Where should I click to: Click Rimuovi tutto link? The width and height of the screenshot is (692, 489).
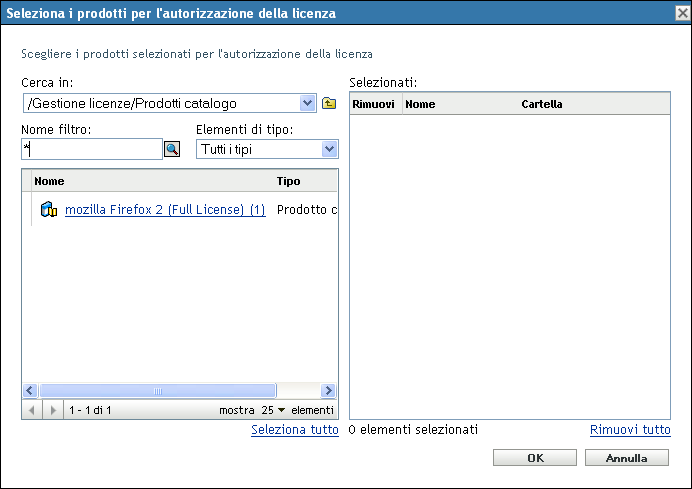click(x=630, y=429)
